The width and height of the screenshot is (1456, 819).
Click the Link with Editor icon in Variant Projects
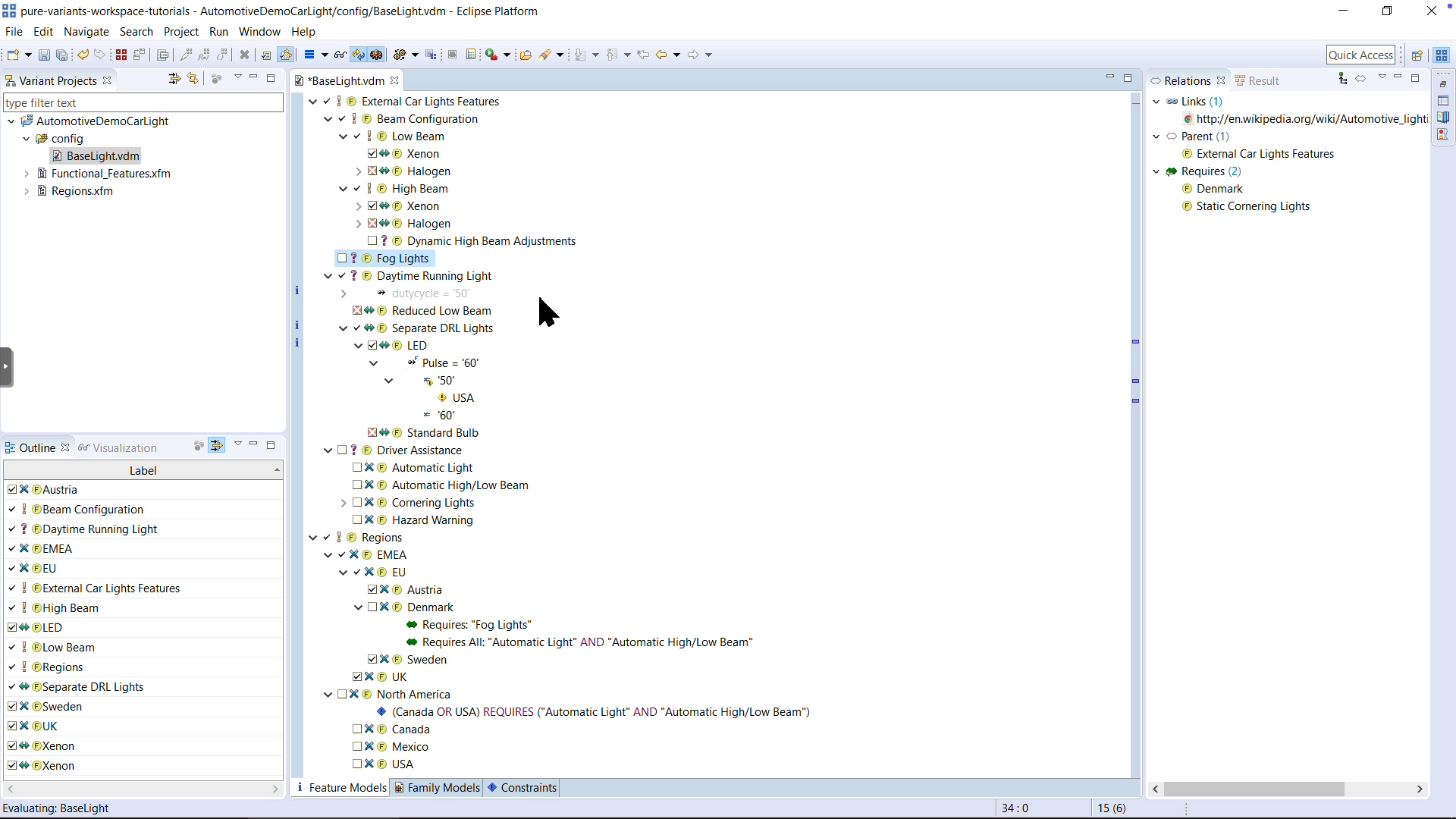(193, 78)
